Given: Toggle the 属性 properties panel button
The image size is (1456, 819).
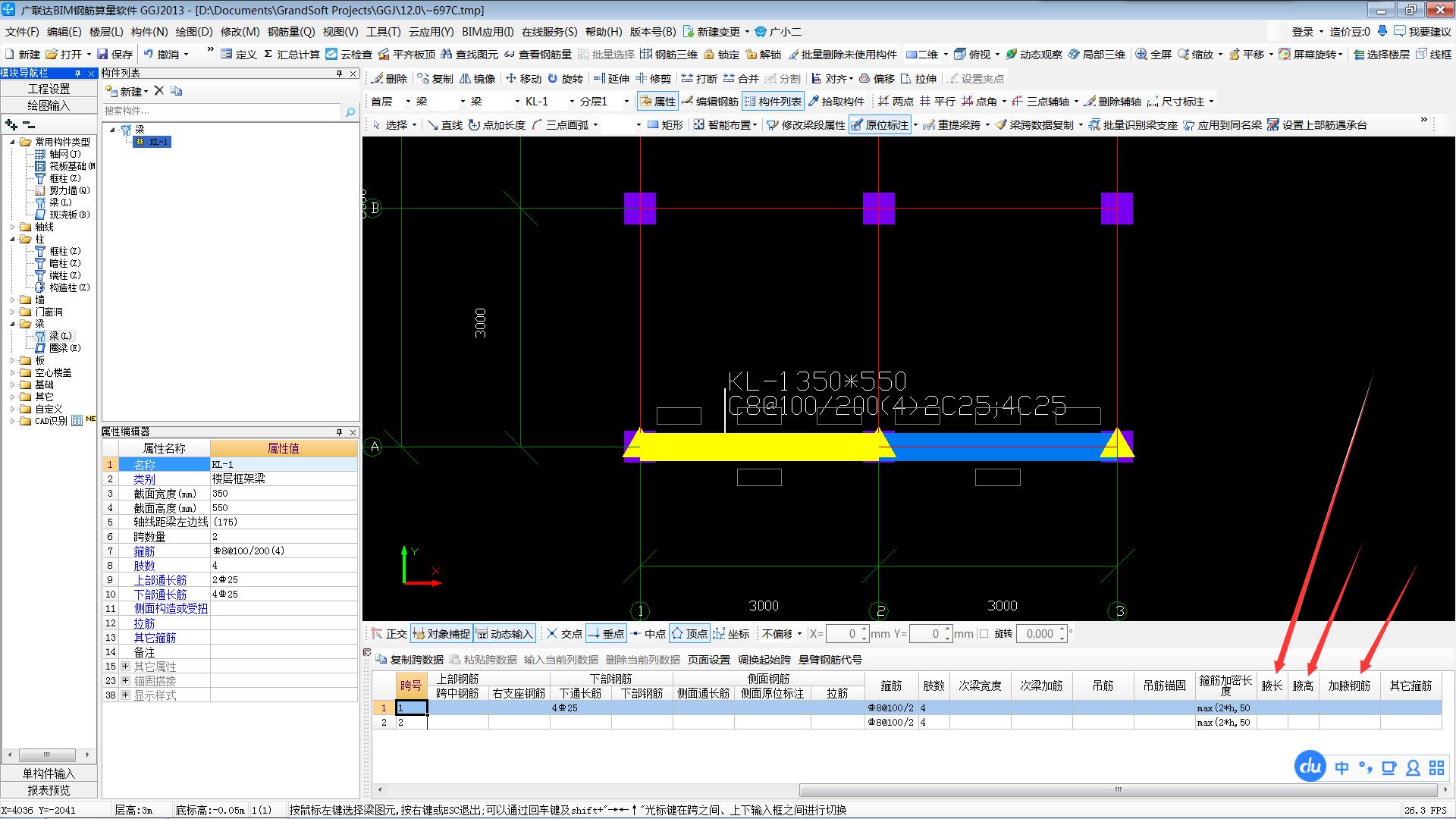Looking at the screenshot, I should click(657, 101).
